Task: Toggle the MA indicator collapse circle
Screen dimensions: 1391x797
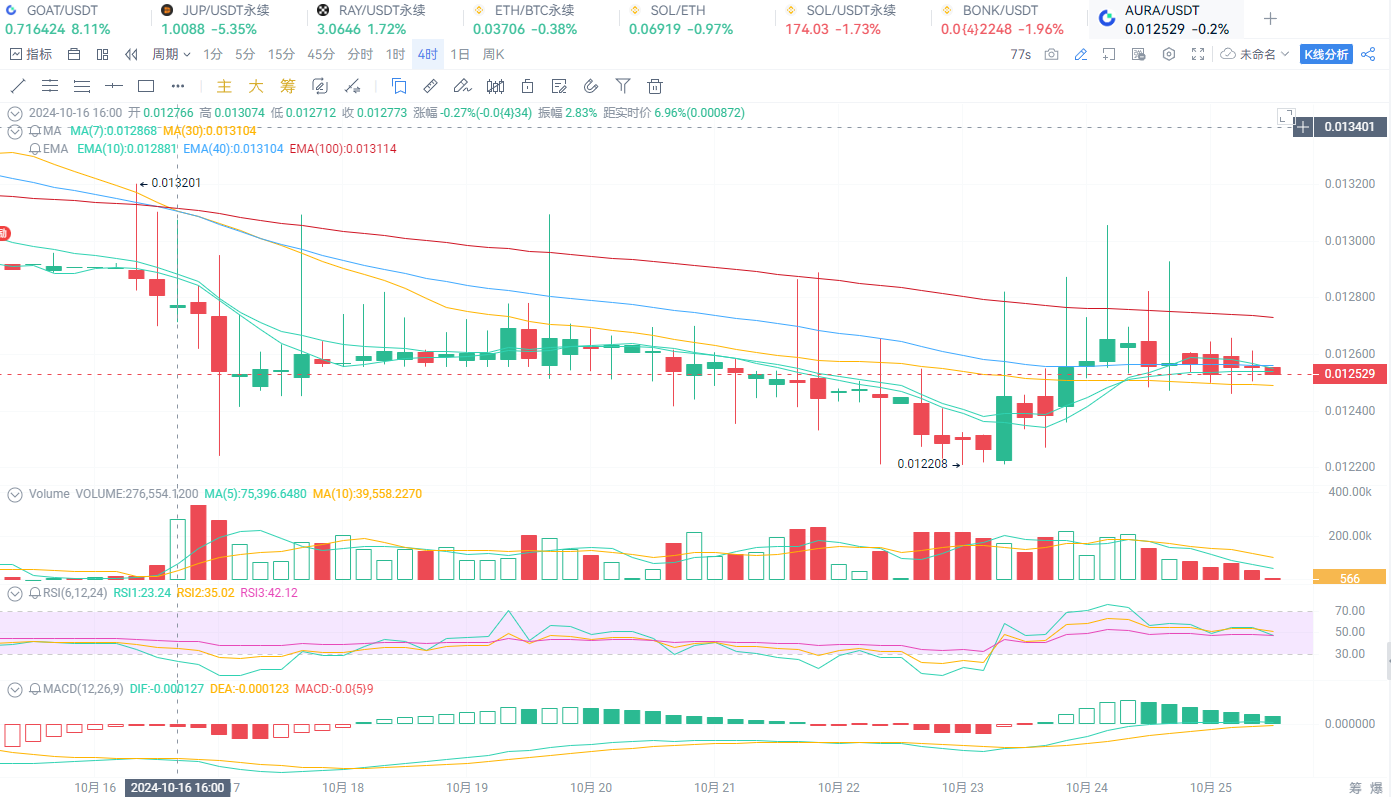Action: click(15, 131)
